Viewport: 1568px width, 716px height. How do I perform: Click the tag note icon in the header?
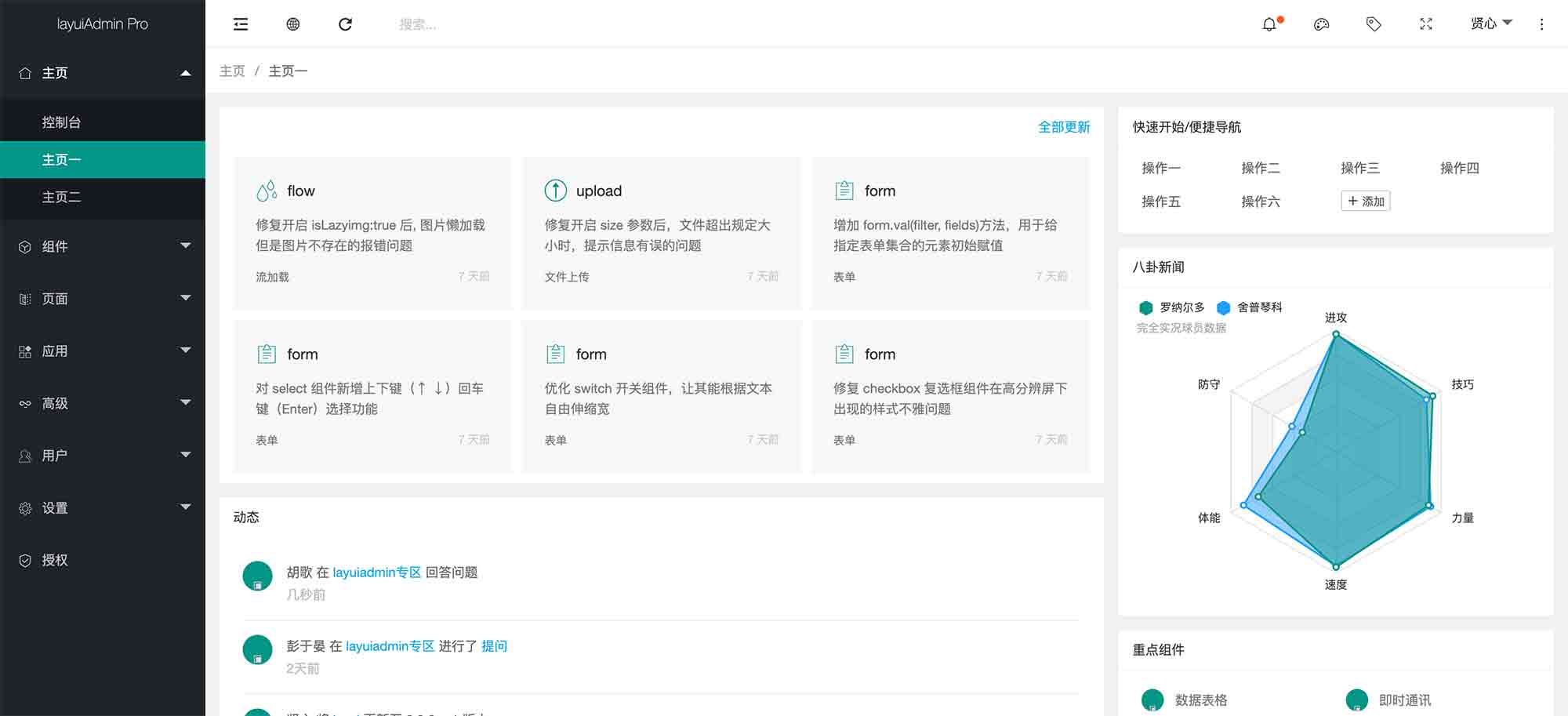tap(1374, 24)
